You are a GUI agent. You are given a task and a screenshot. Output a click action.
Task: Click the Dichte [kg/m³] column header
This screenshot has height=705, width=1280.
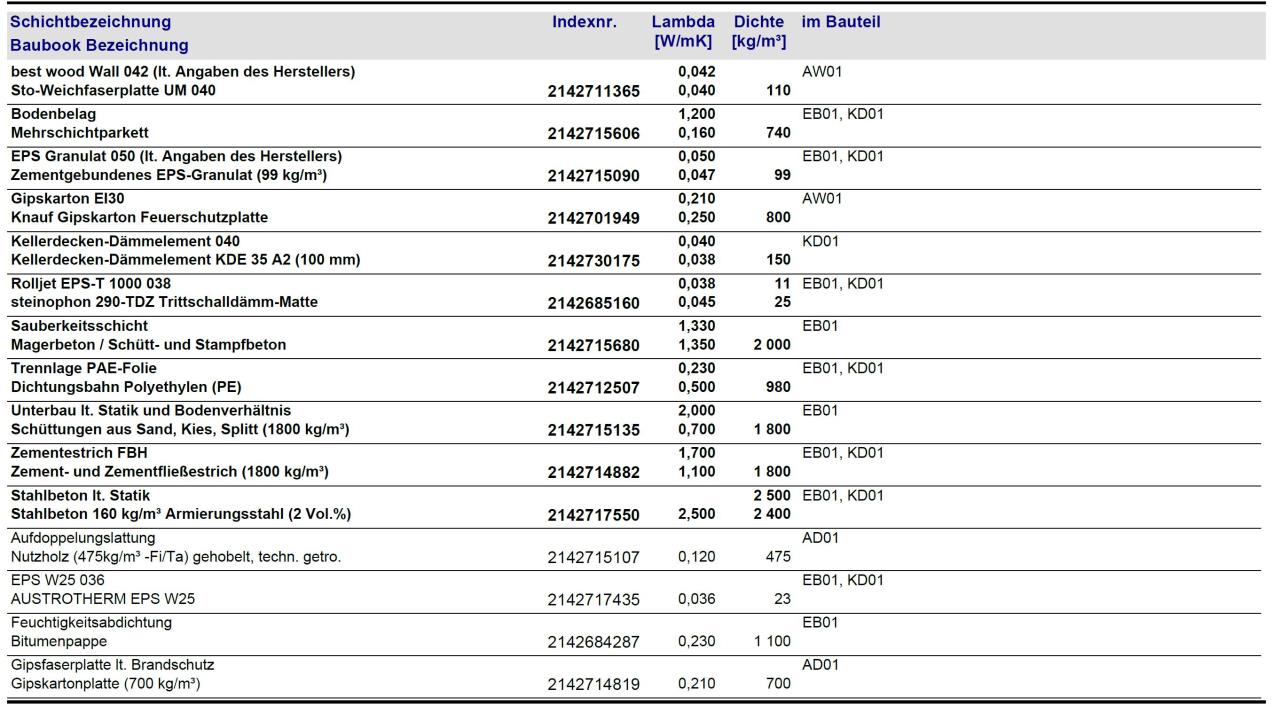coord(759,32)
